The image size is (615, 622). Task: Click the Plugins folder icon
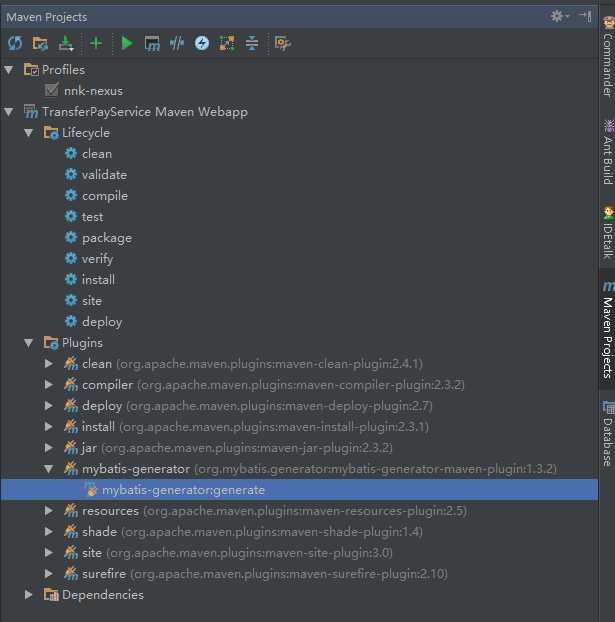point(51,343)
